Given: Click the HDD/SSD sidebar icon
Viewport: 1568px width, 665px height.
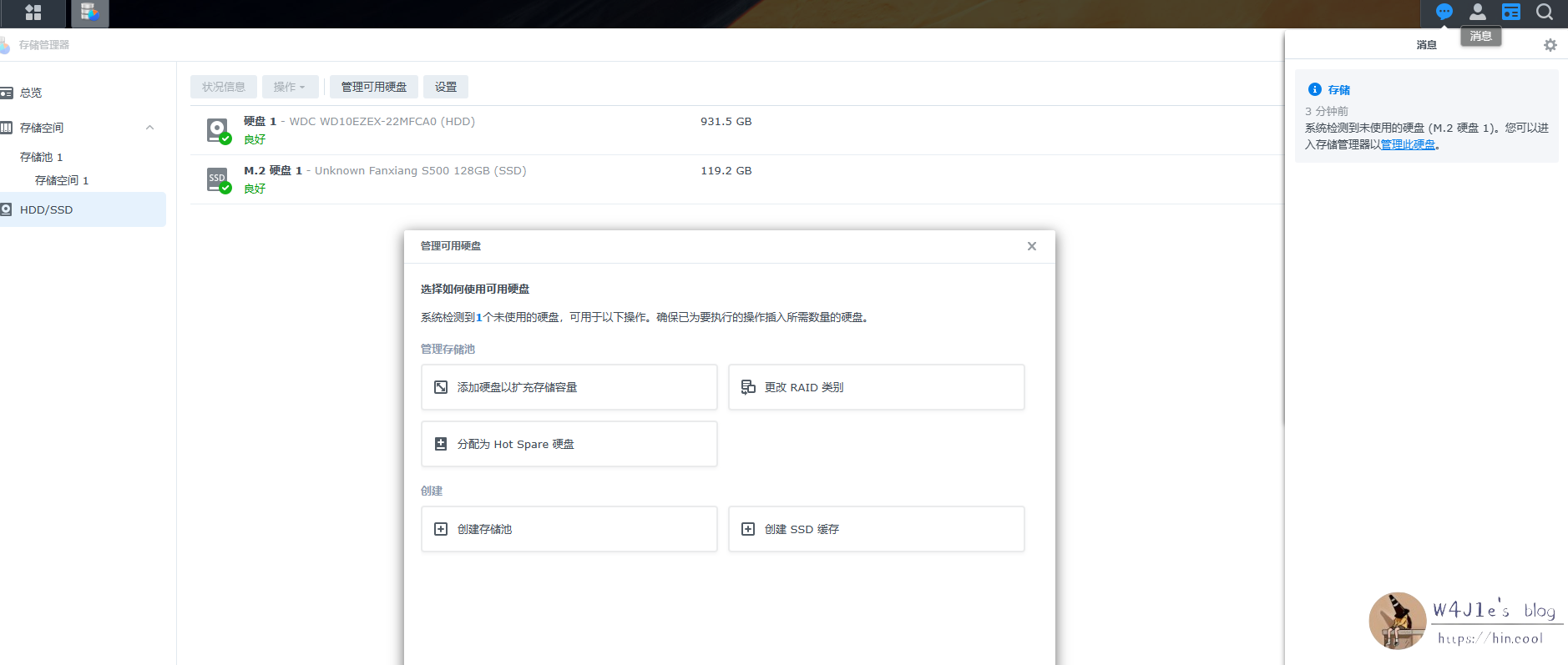Looking at the screenshot, I should click(x=7, y=209).
